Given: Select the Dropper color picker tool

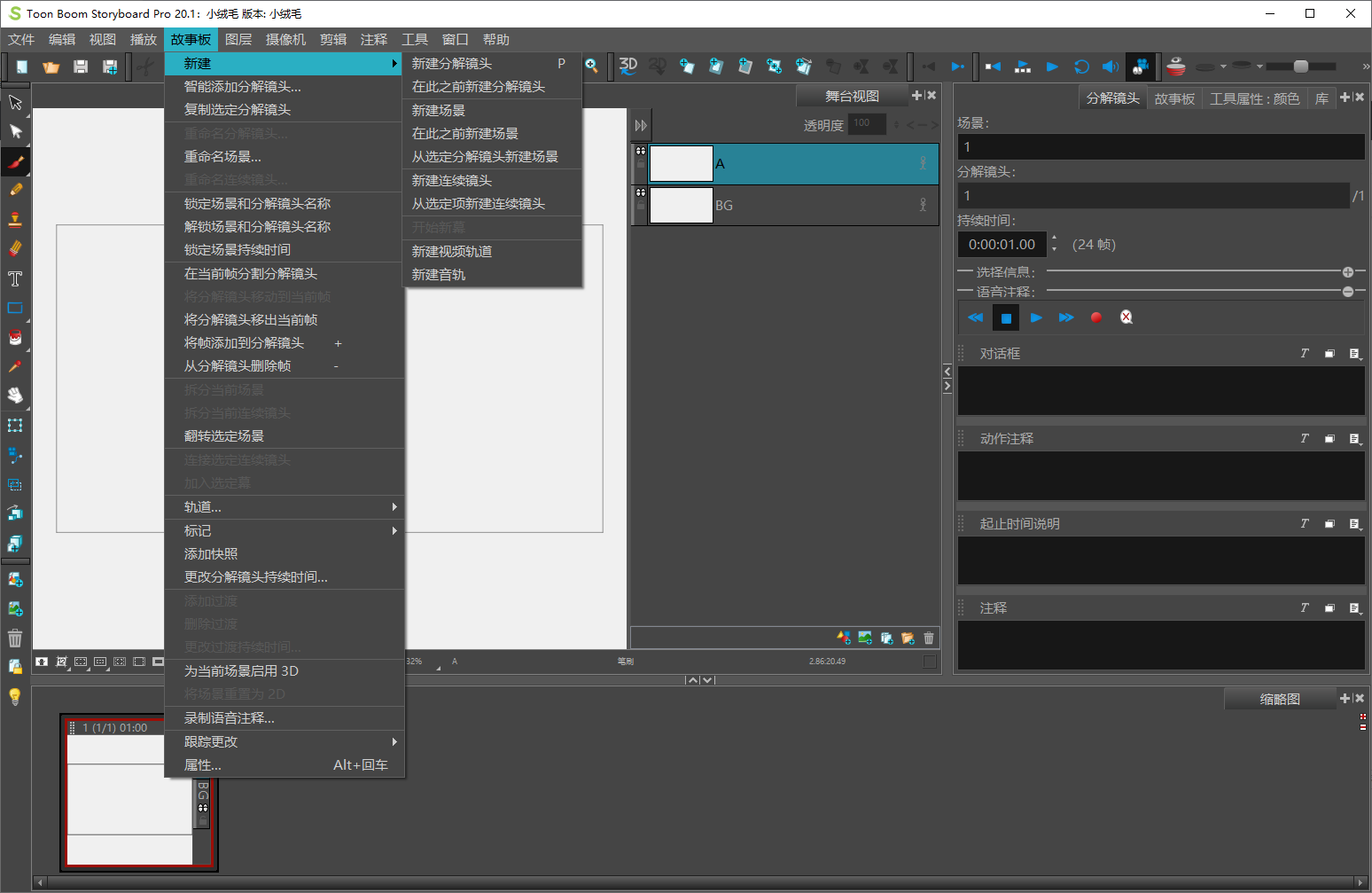Looking at the screenshot, I should (15, 366).
